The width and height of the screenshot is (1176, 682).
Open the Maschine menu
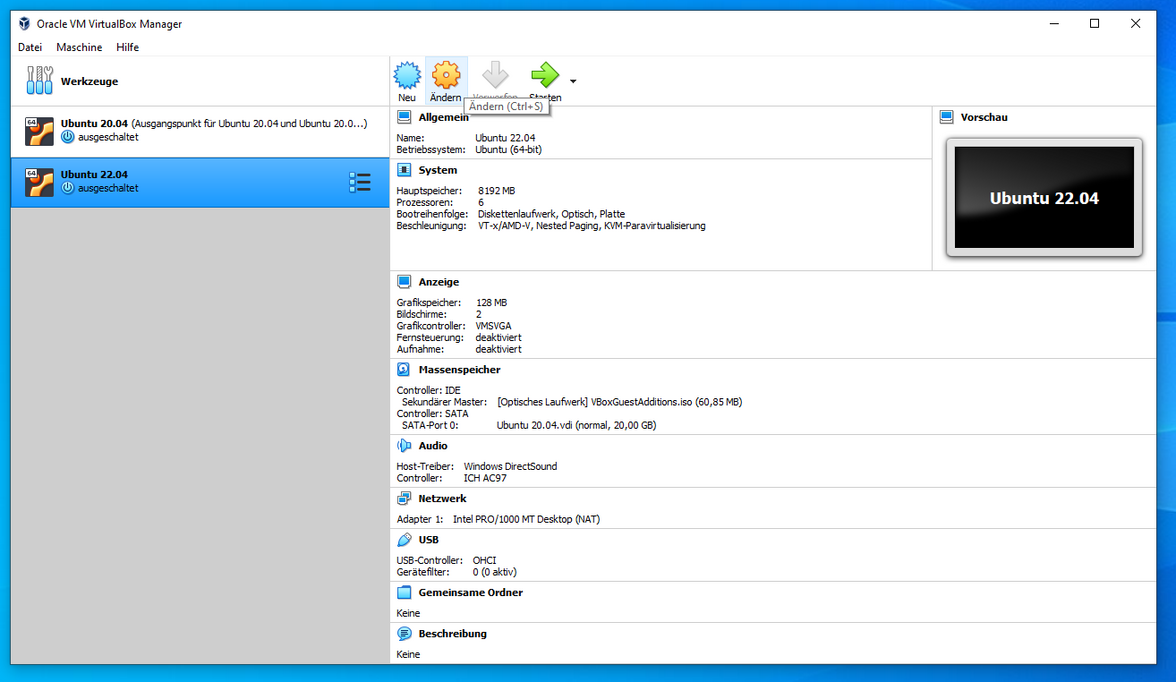(79, 47)
